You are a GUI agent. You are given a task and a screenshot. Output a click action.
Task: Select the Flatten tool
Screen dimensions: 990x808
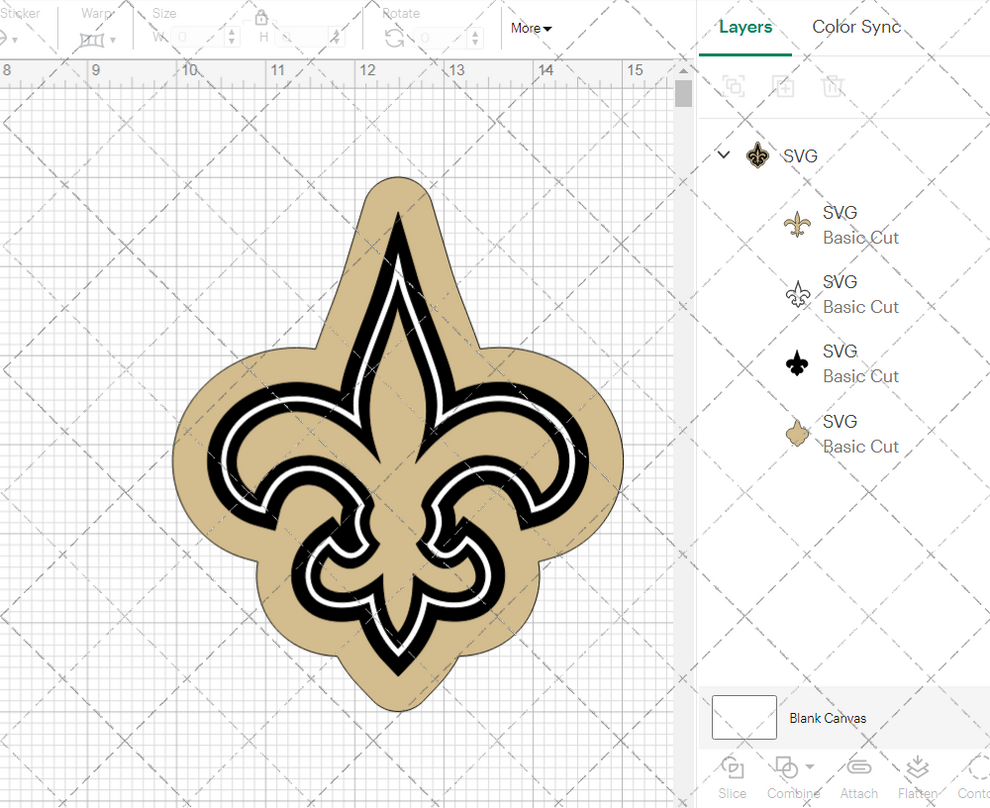click(x=917, y=767)
